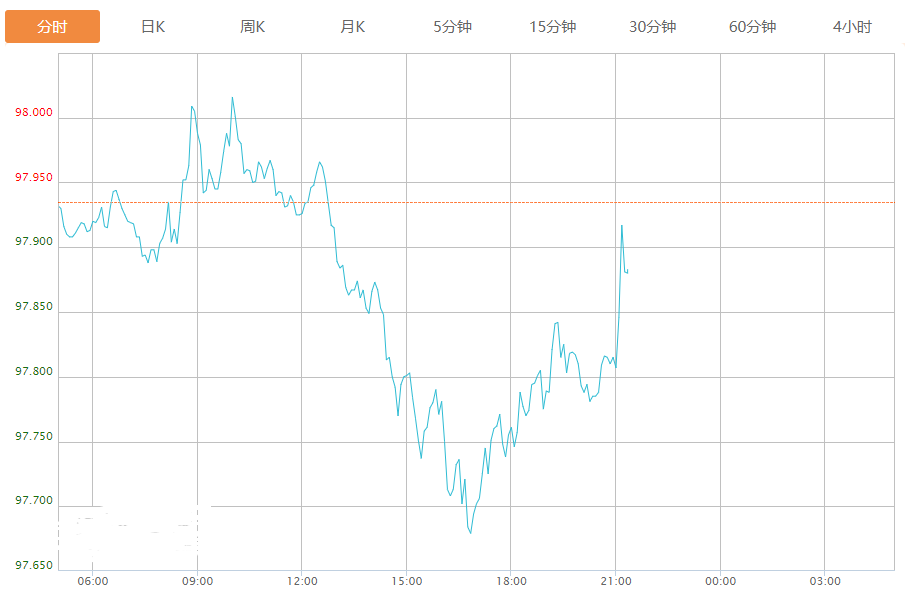
Task: Select the 分时 tab
Action: point(52,27)
